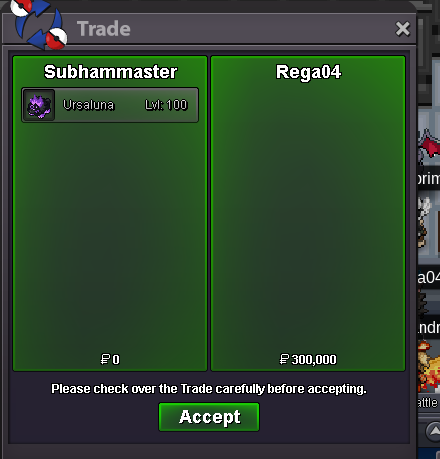Click the Pokédollar symbol beside 300,000
This screenshot has width=440, height=459.
pyautogui.click(x=284, y=359)
